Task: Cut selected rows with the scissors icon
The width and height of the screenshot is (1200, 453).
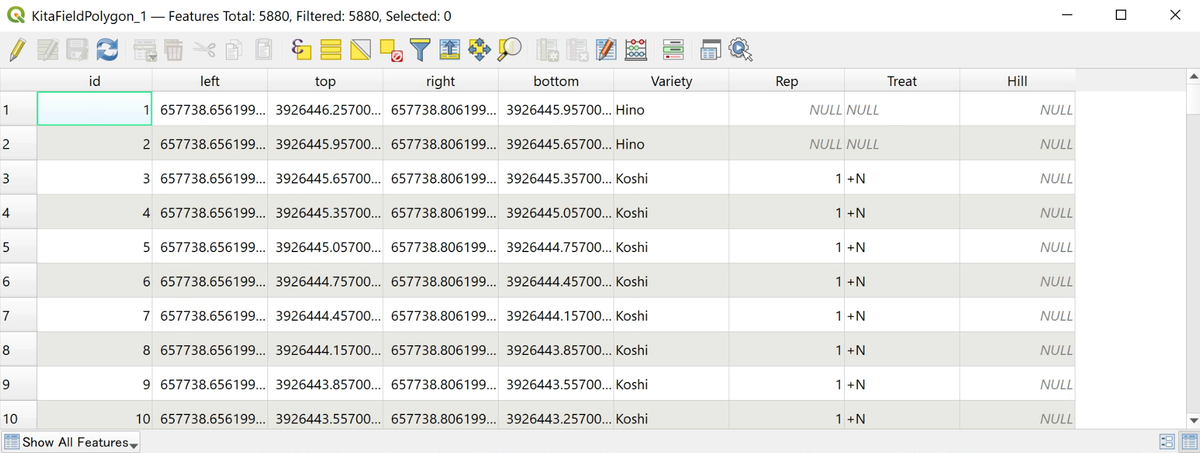Action: coord(204,49)
